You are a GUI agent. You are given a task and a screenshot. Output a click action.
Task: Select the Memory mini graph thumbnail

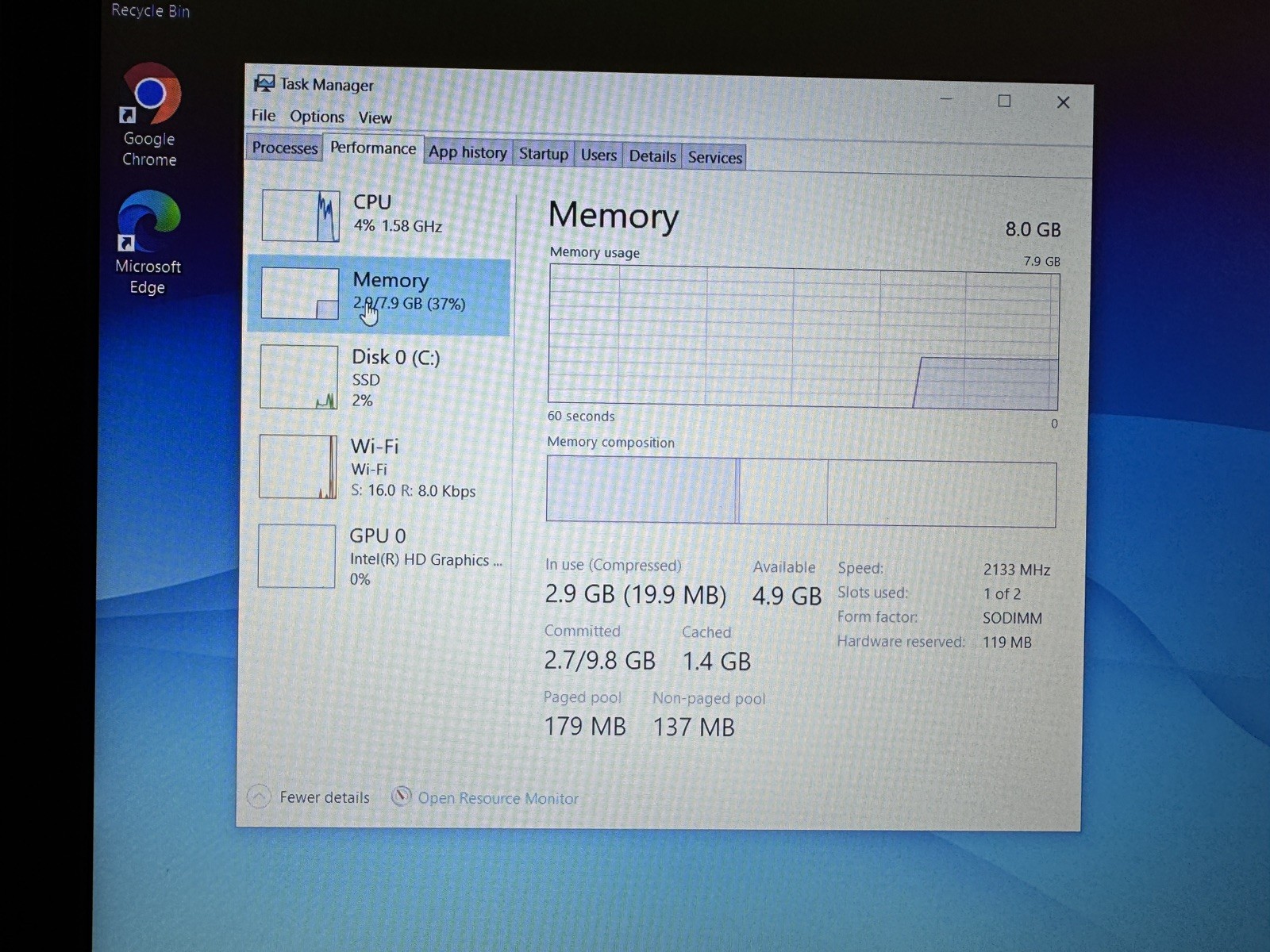coord(300,293)
